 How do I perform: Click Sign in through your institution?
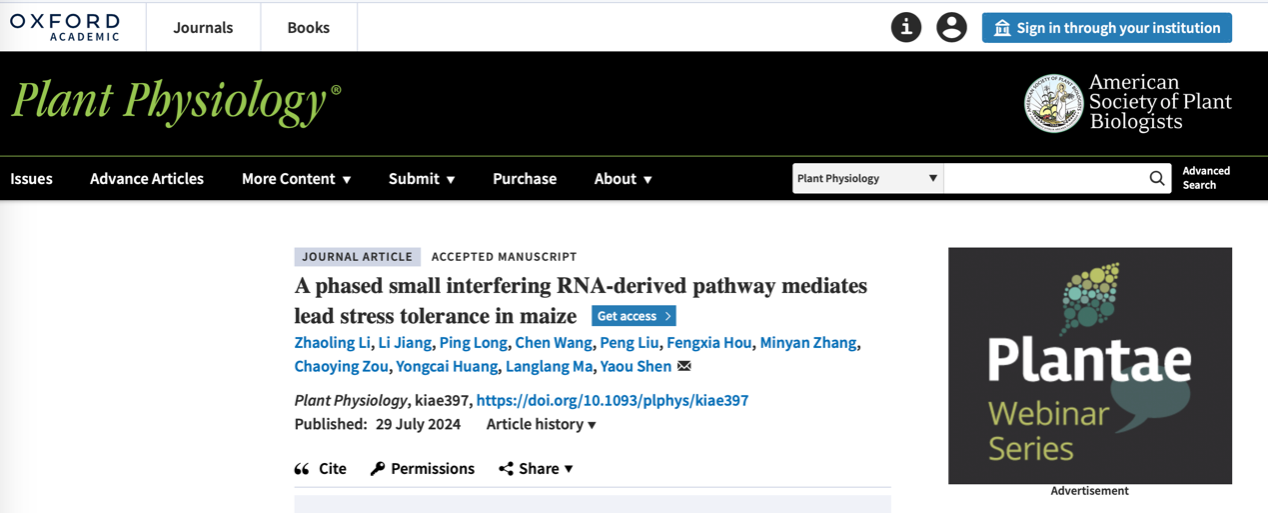pos(1106,28)
